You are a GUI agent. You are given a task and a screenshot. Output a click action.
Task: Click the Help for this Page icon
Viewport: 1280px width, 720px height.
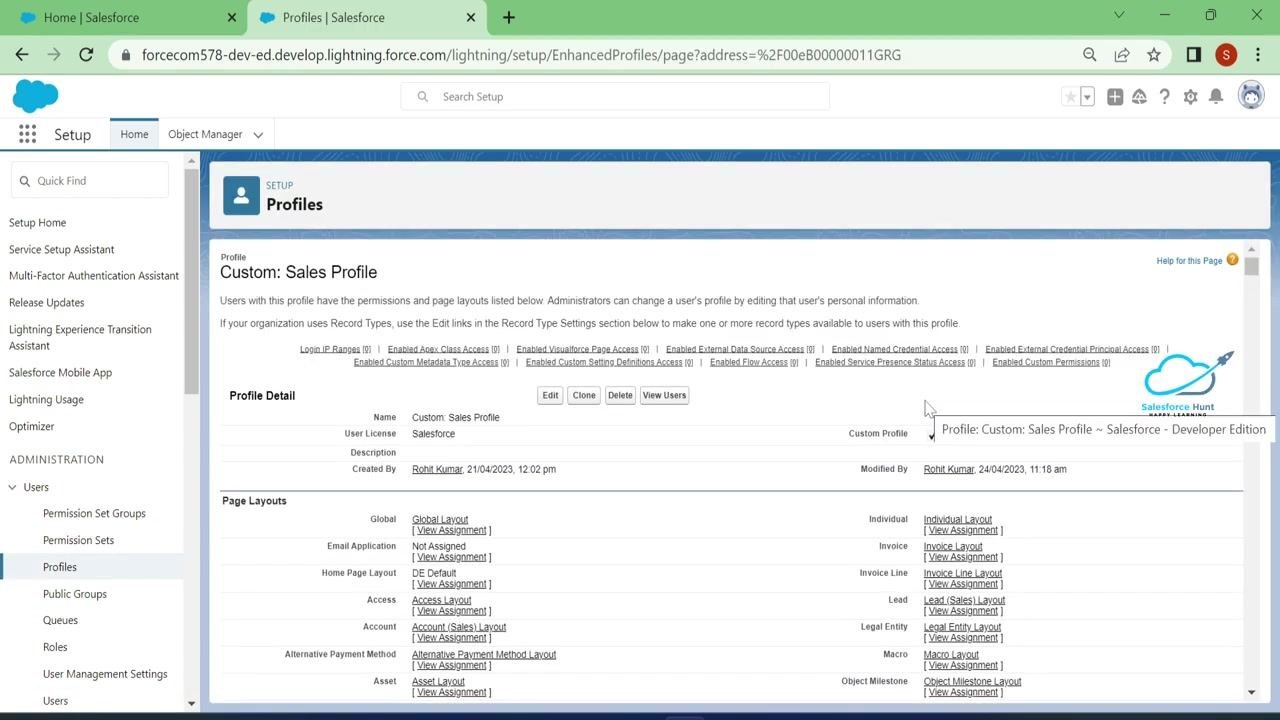pos(1232,260)
